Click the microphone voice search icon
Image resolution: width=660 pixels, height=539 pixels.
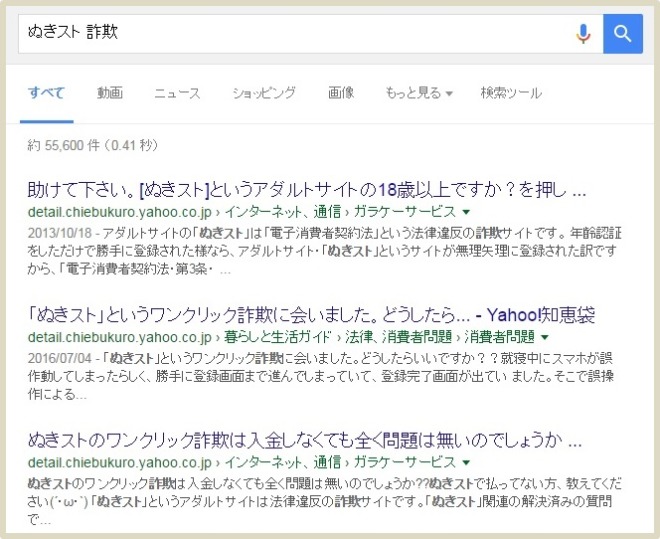click(x=583, y=34)
